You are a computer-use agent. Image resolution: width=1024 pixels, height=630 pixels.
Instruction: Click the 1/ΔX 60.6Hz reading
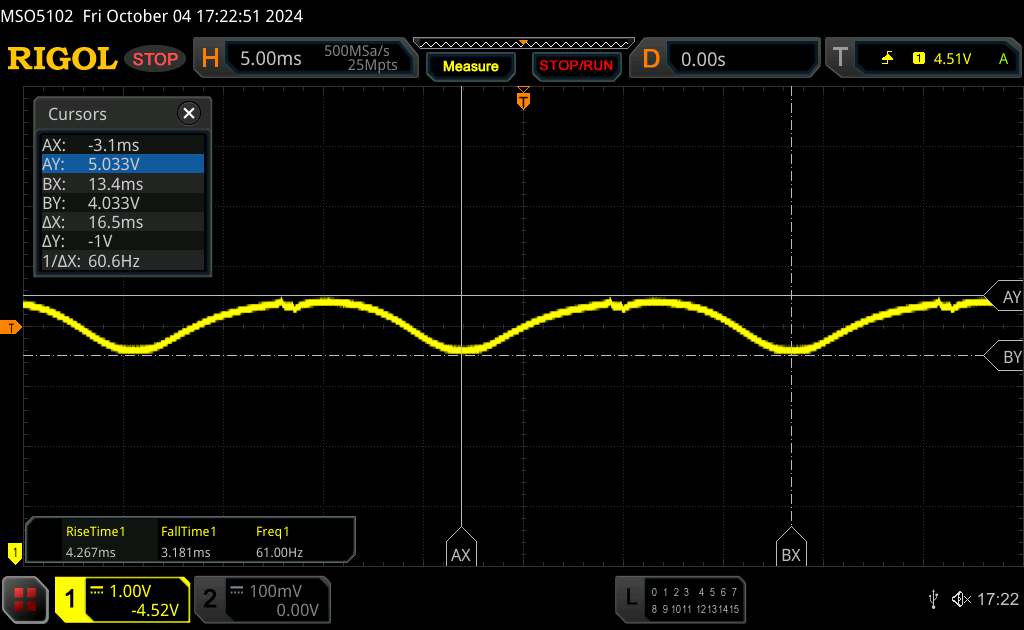[x=123, y=260]
